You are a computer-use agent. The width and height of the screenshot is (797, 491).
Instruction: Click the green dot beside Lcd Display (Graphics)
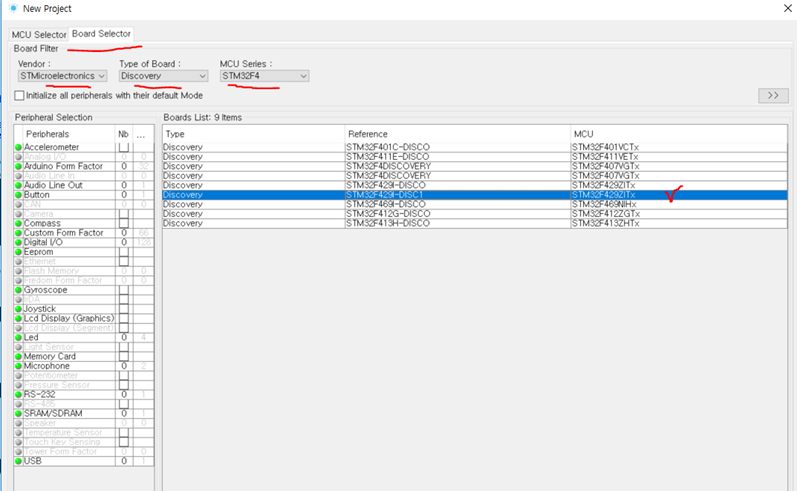(x=19, y=318)
